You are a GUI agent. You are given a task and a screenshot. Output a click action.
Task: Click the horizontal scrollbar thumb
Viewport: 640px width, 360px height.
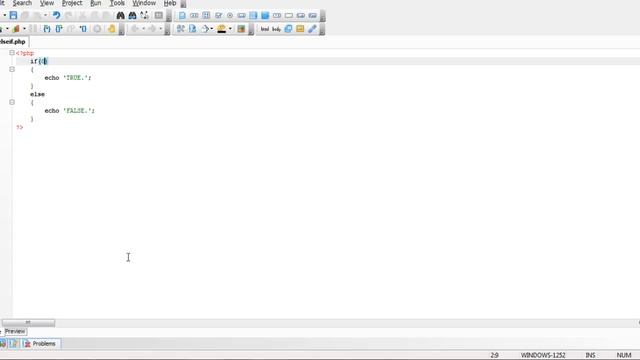tap(28, 322)
